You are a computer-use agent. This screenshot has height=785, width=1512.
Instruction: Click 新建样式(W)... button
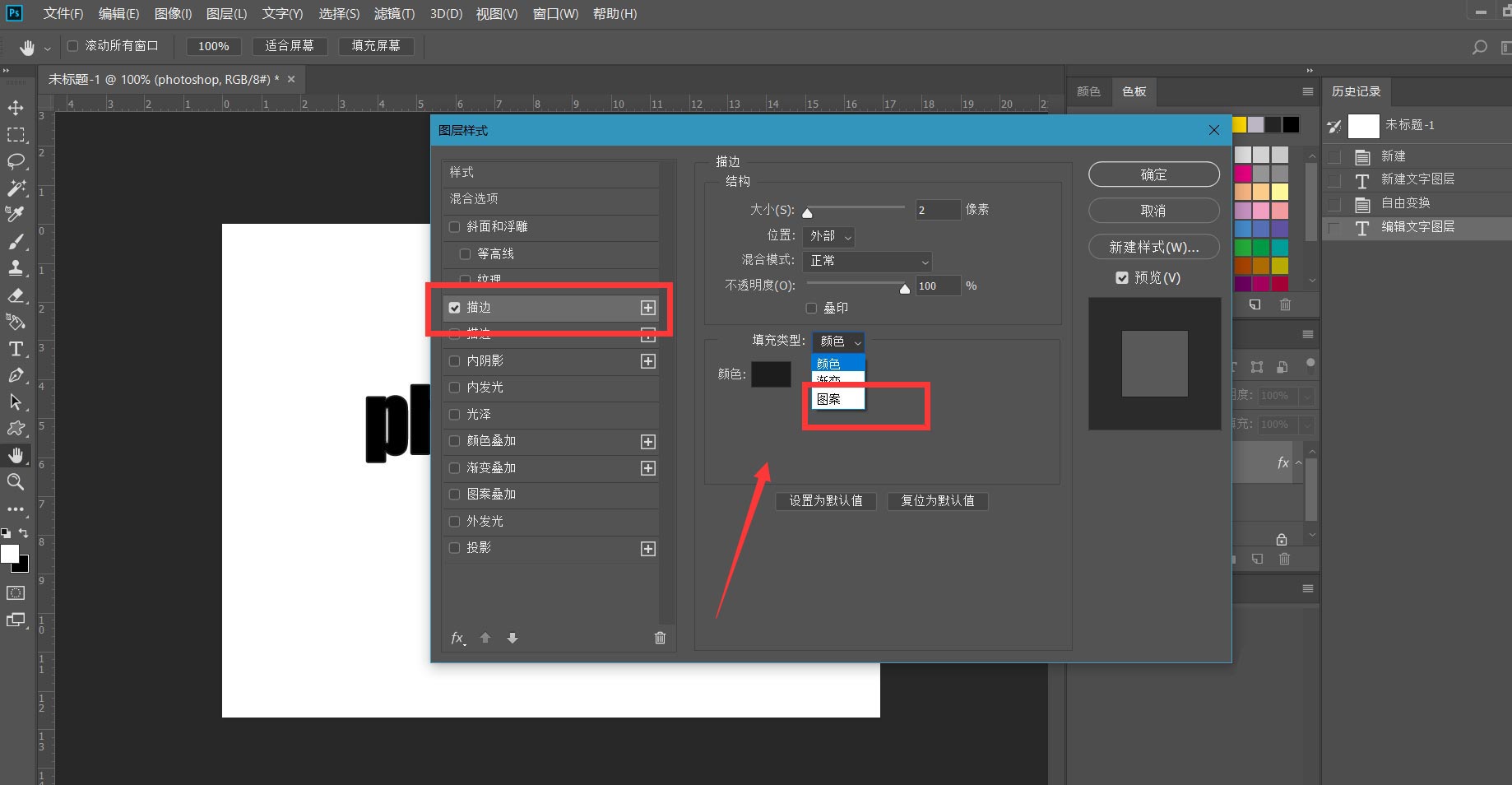pos(1153,247)
